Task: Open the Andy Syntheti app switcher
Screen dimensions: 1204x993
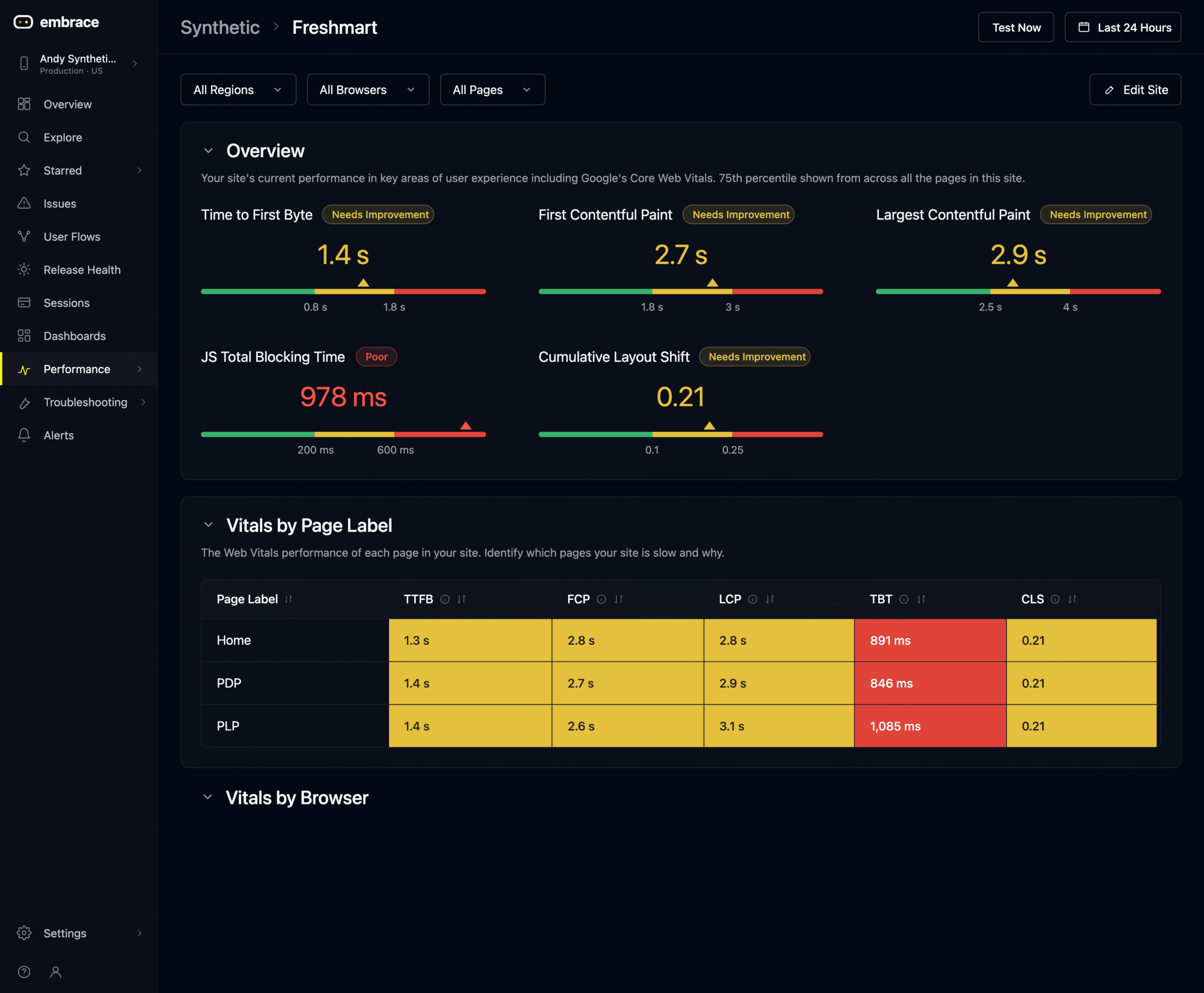Action: (79, 63)
